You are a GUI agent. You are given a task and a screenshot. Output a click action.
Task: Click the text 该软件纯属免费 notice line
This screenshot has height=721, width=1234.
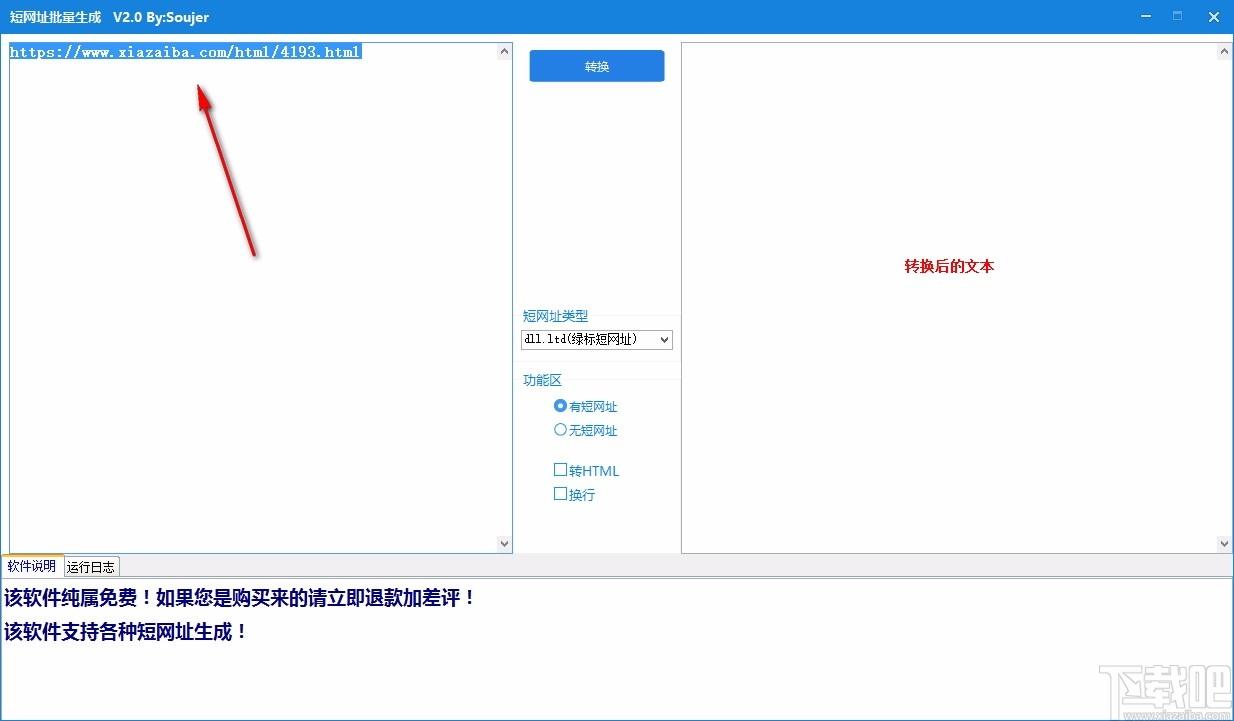point(240,599)
